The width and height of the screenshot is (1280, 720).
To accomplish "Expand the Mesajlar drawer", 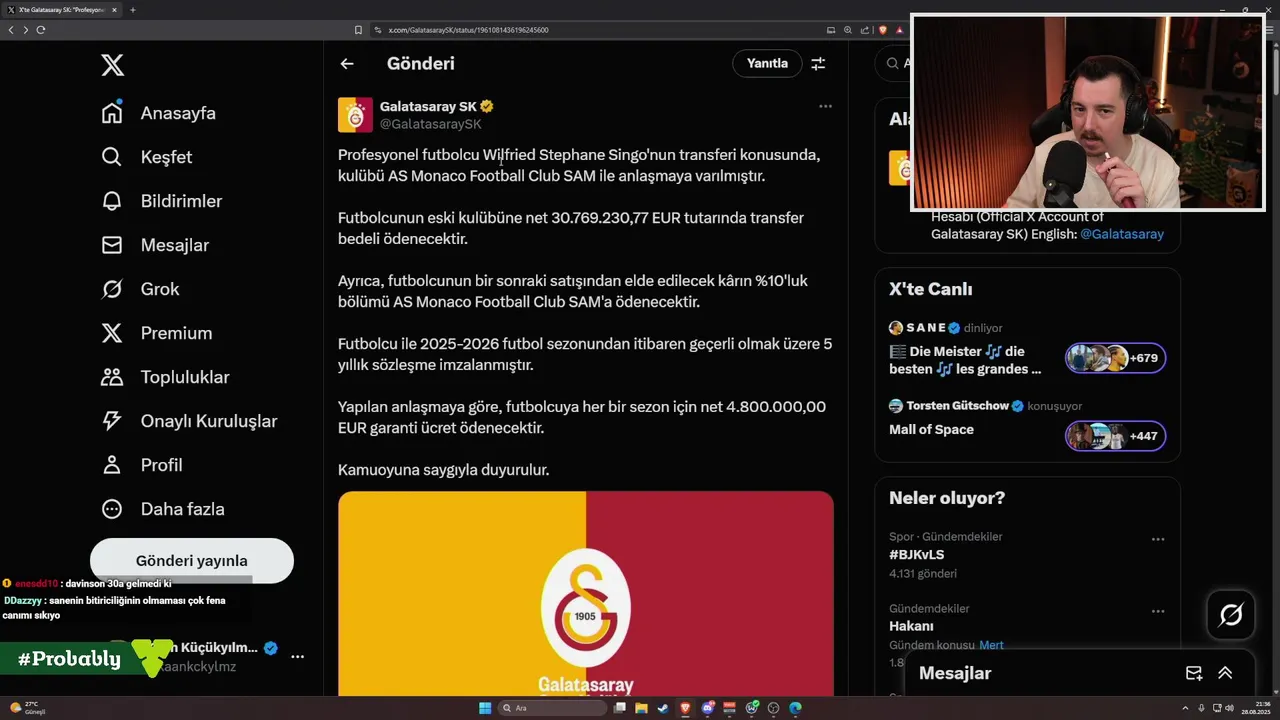I will coord(1225,673).
